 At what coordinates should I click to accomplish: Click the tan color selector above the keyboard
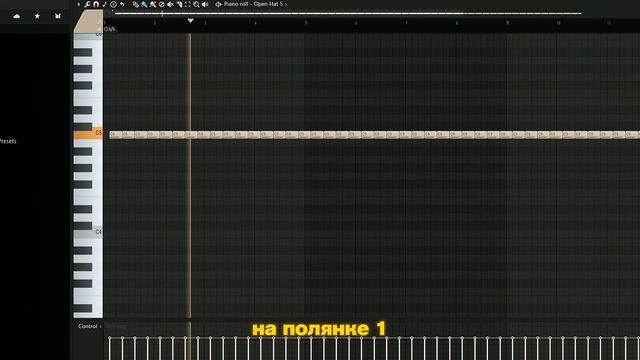tap(88, 22)
